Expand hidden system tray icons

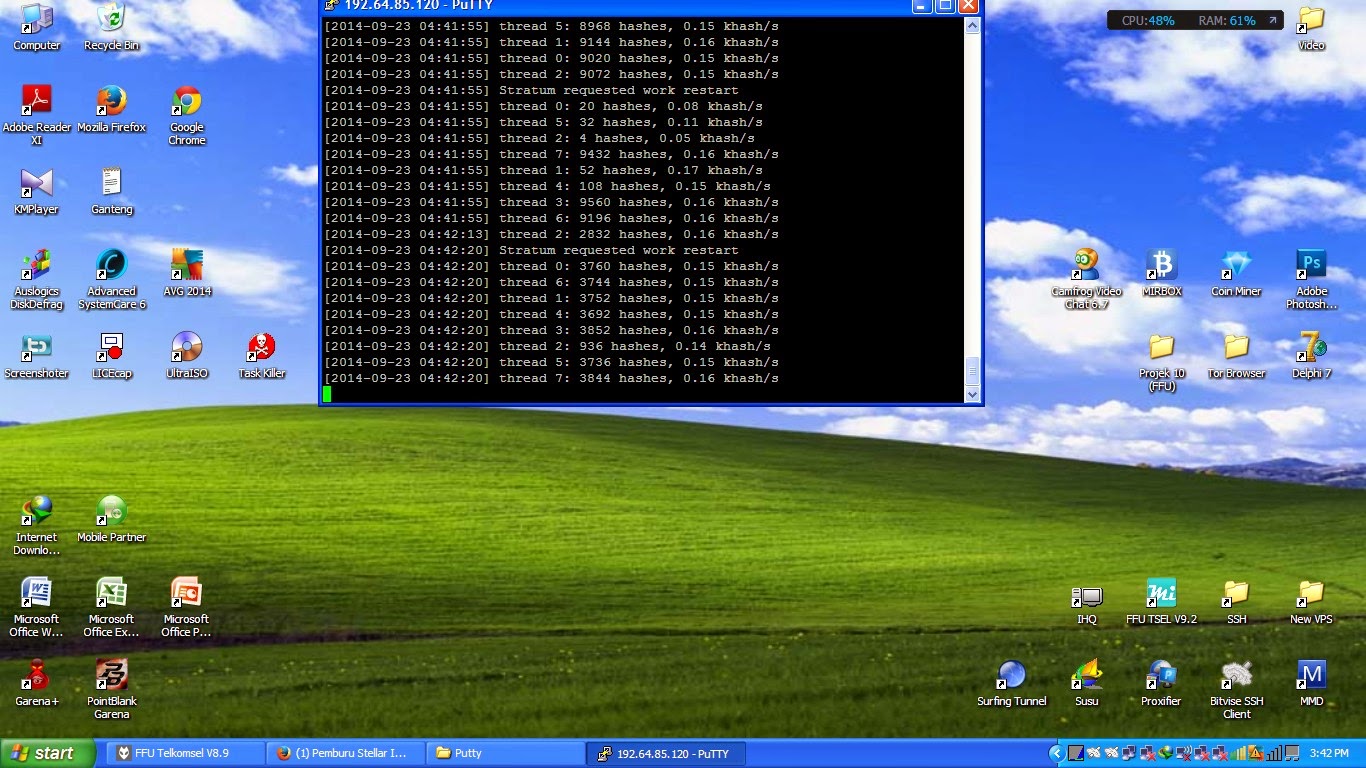1055,753
